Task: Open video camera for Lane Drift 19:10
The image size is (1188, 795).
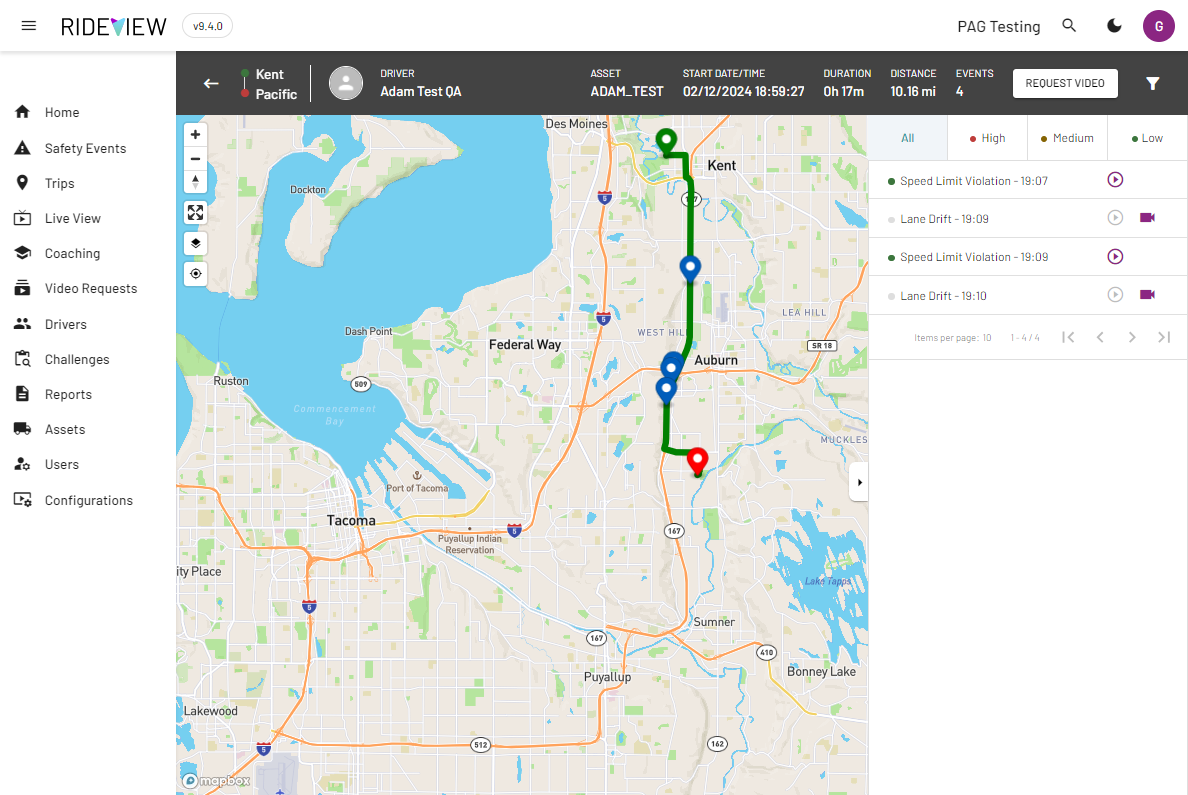Action: (x=1147, y=294)
